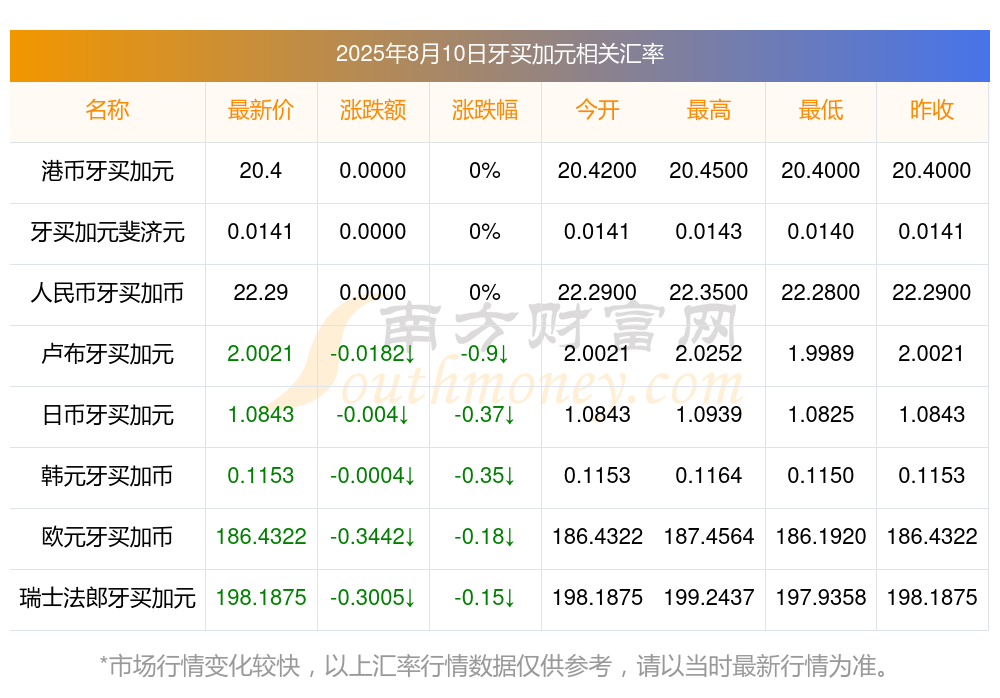Click high value 199.2437 in 瑞士法郎 row
Viewport: 1000px width, 698px height.
click(709, 597)
